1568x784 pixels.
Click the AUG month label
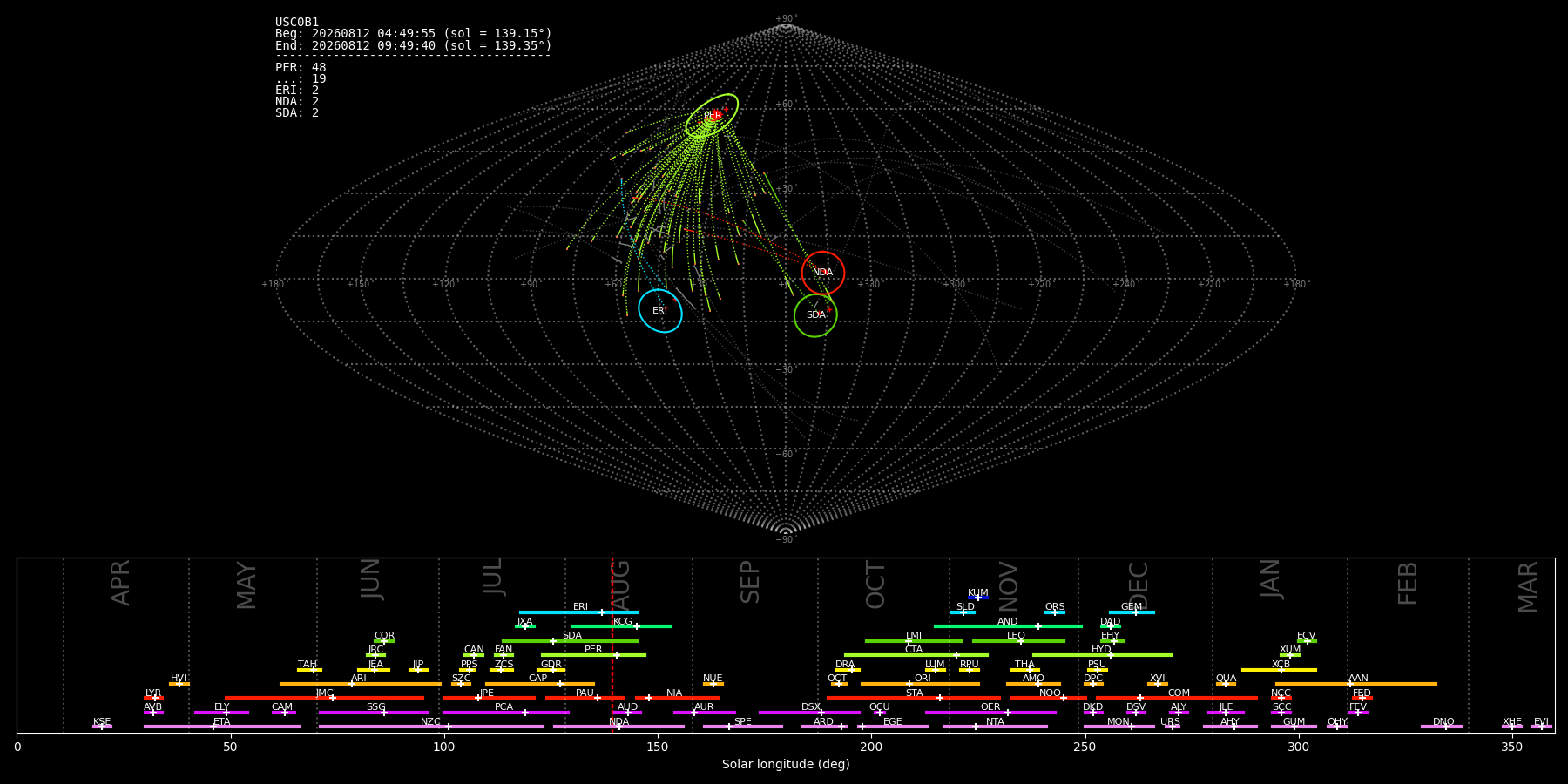coord(620,585)
